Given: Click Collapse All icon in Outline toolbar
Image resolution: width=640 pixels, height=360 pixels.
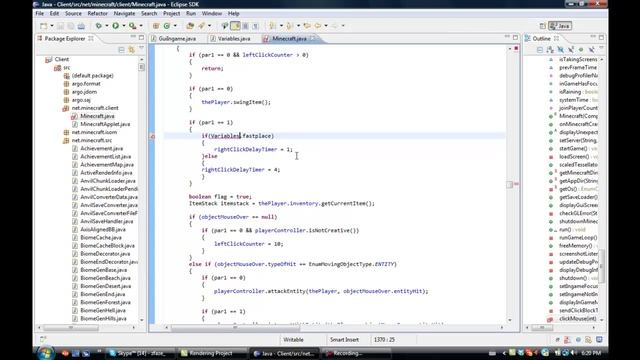Looking at the screenshot, I should click(x=540, y=50).
